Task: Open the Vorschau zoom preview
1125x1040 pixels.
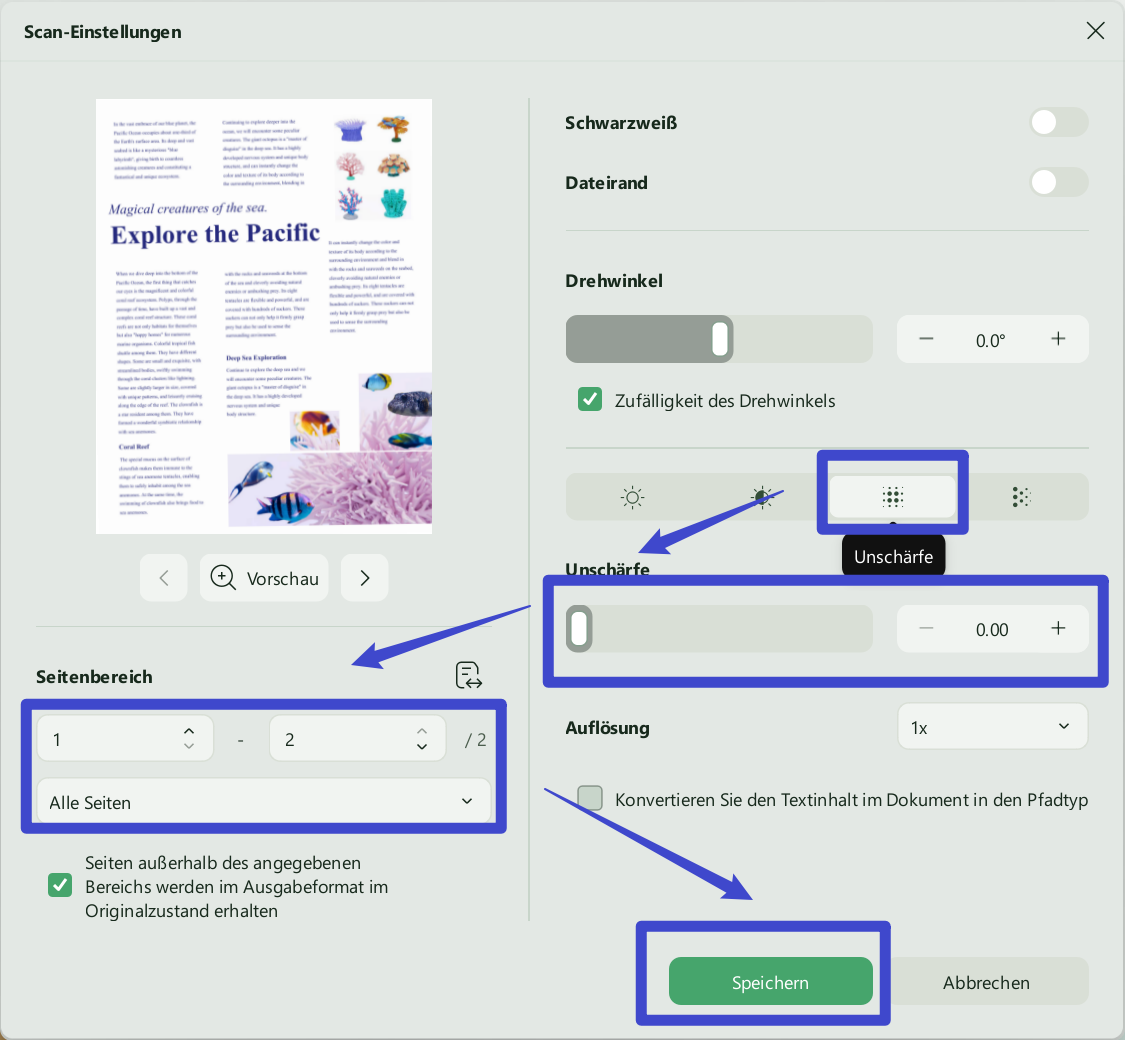Action: pos(264,578)
